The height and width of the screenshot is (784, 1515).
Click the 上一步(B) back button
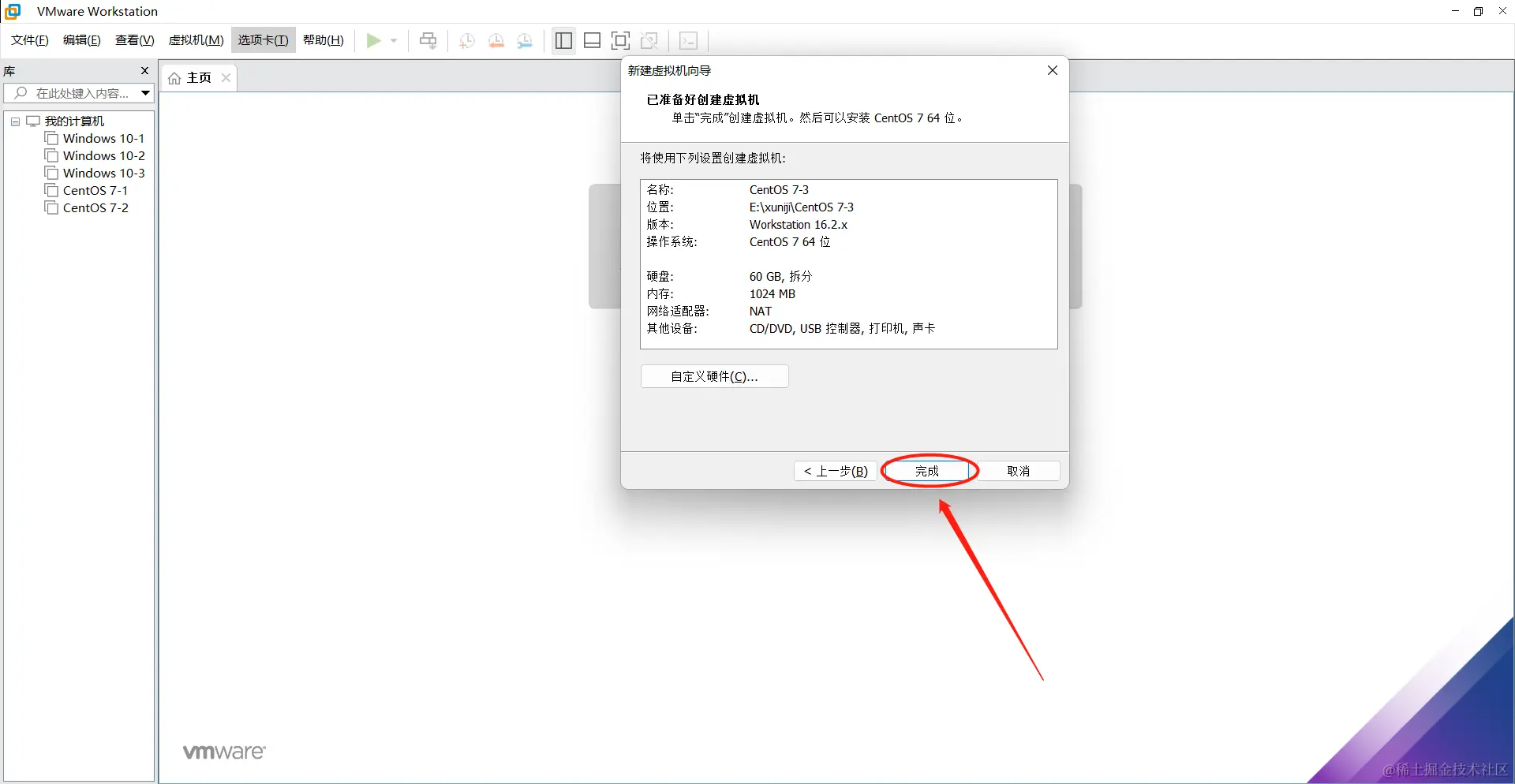tap(836, 471)
